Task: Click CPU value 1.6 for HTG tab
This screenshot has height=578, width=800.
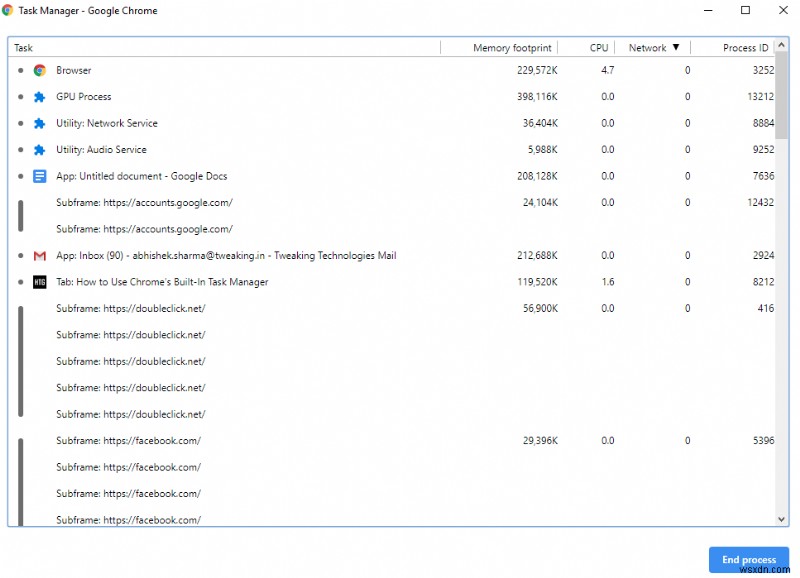Action: click(608, 282)
